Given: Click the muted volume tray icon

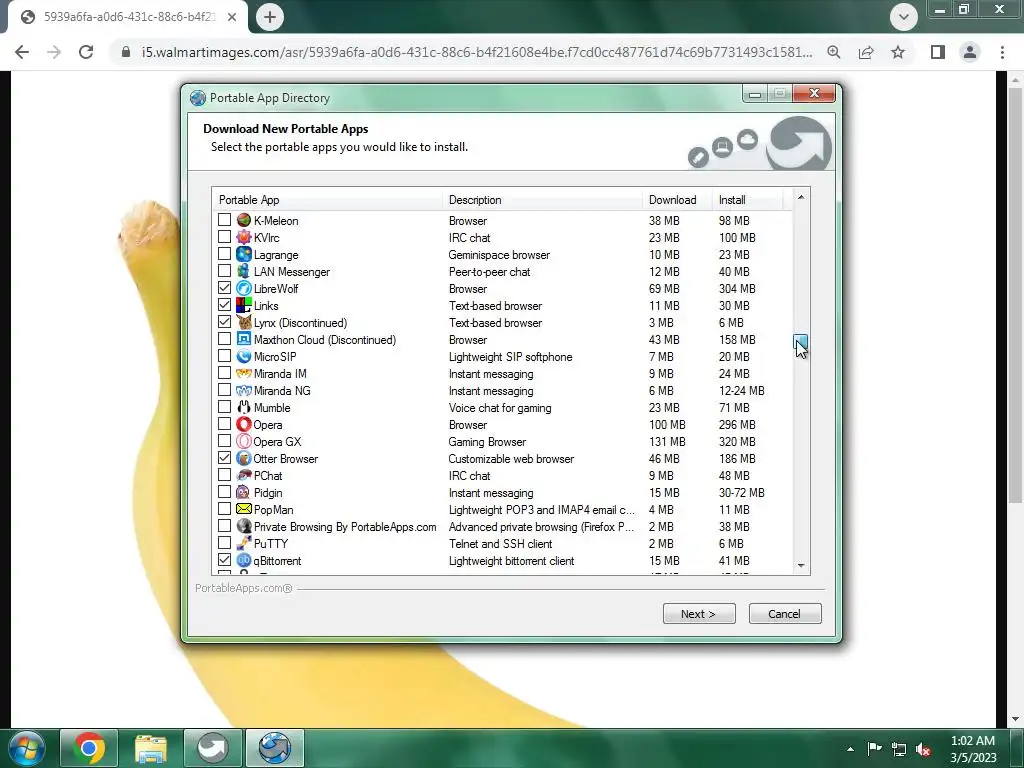Looking at the screenshot, I should (923, 749).
